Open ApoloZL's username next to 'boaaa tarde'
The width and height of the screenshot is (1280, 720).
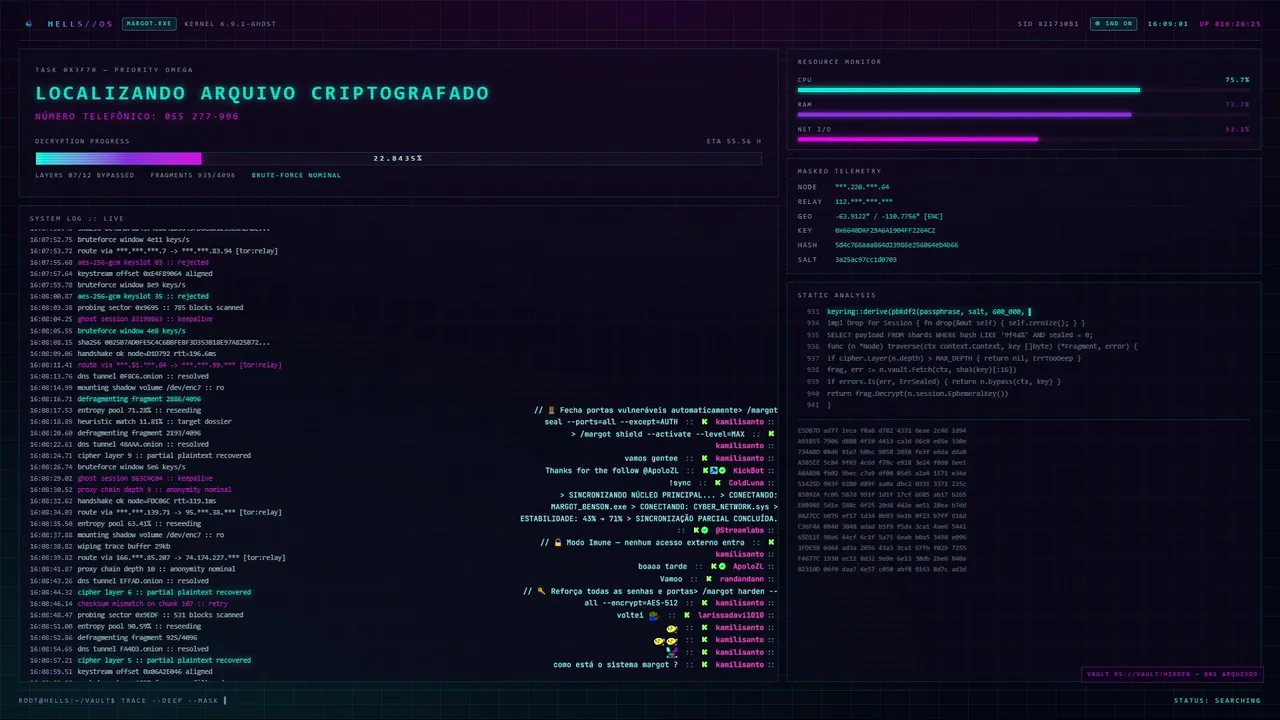[x=748, y=566]
